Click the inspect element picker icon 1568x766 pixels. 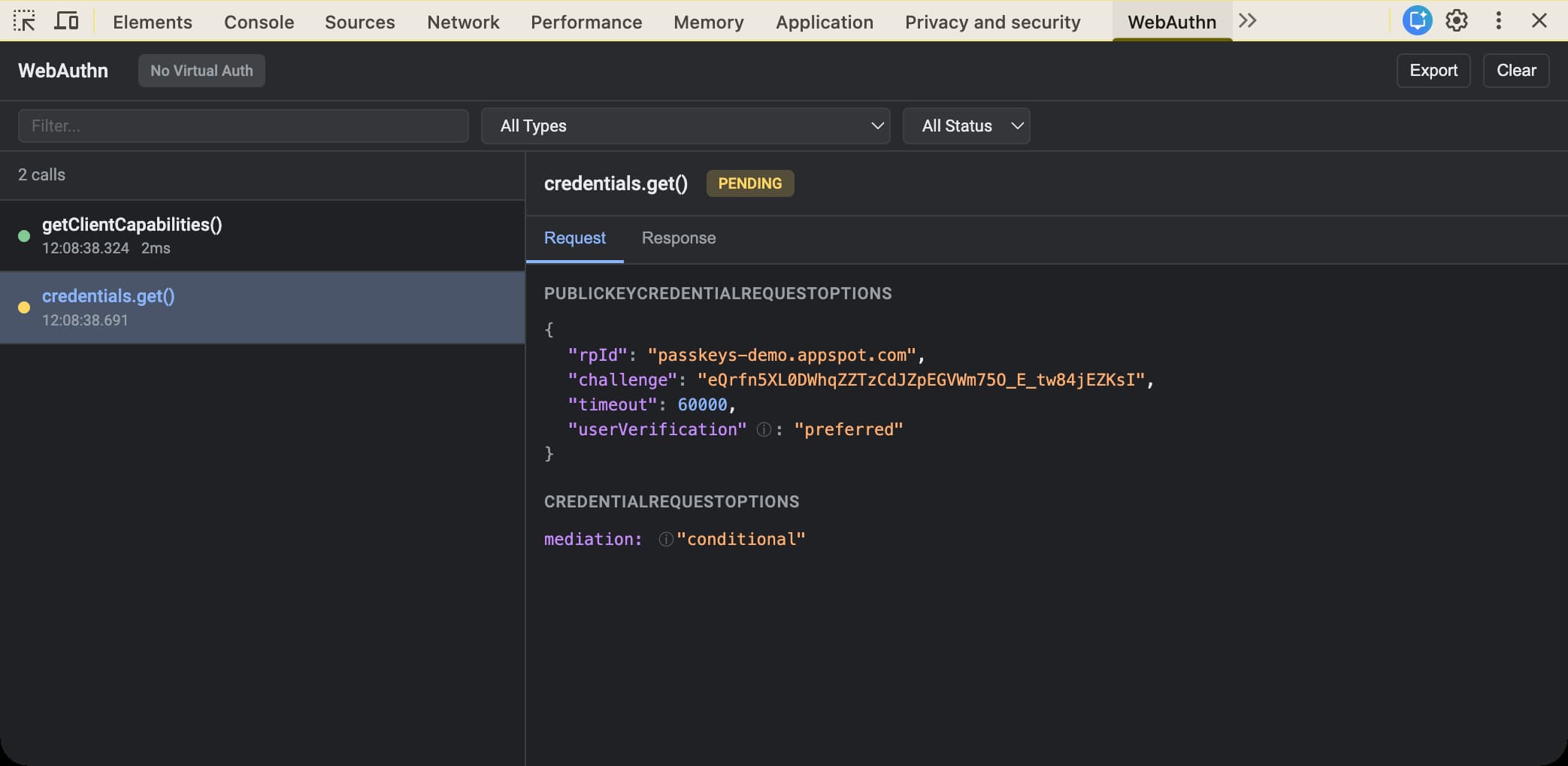pos(24,21)
